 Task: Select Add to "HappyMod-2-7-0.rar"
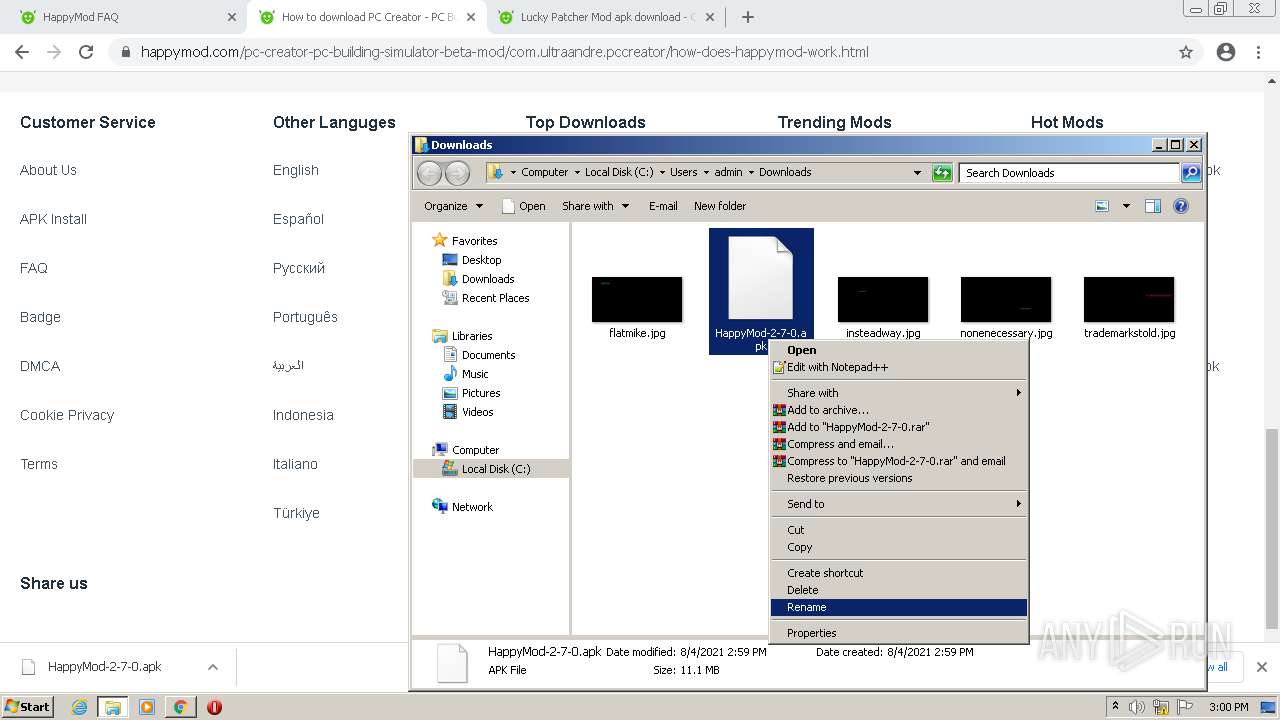click(x=899, y=427)
